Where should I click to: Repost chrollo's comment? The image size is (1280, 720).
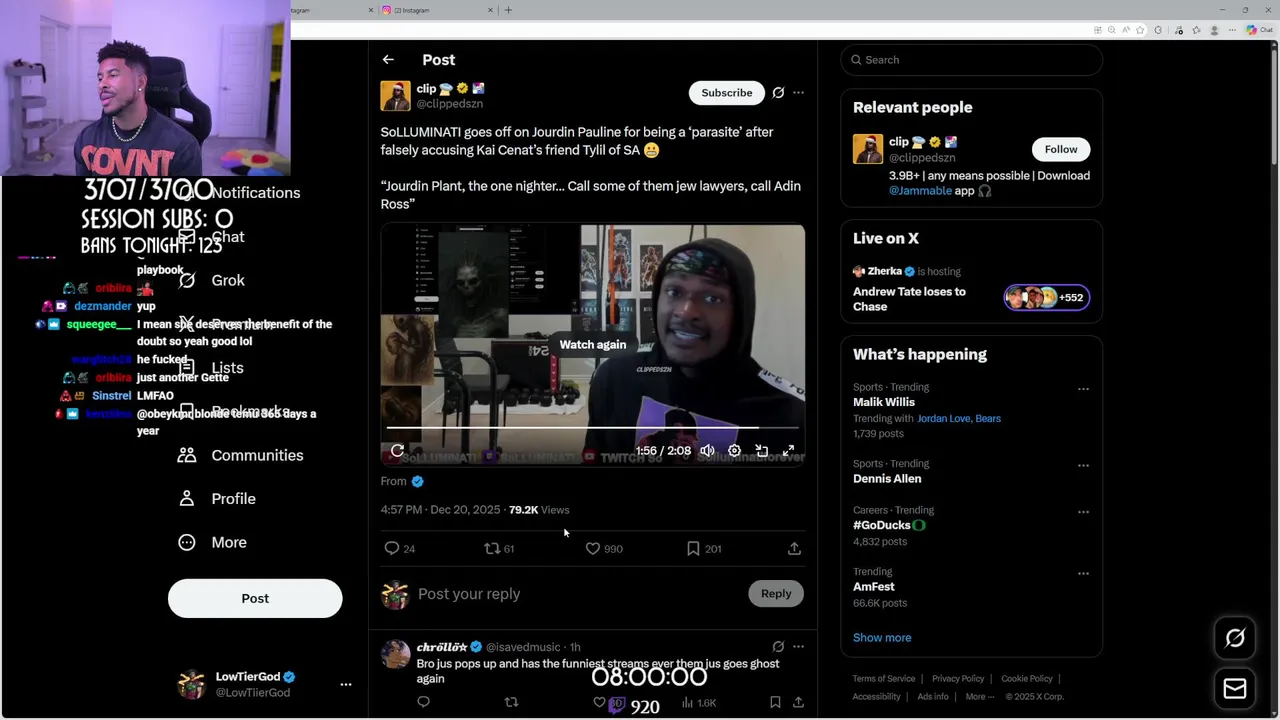(511, 703)
